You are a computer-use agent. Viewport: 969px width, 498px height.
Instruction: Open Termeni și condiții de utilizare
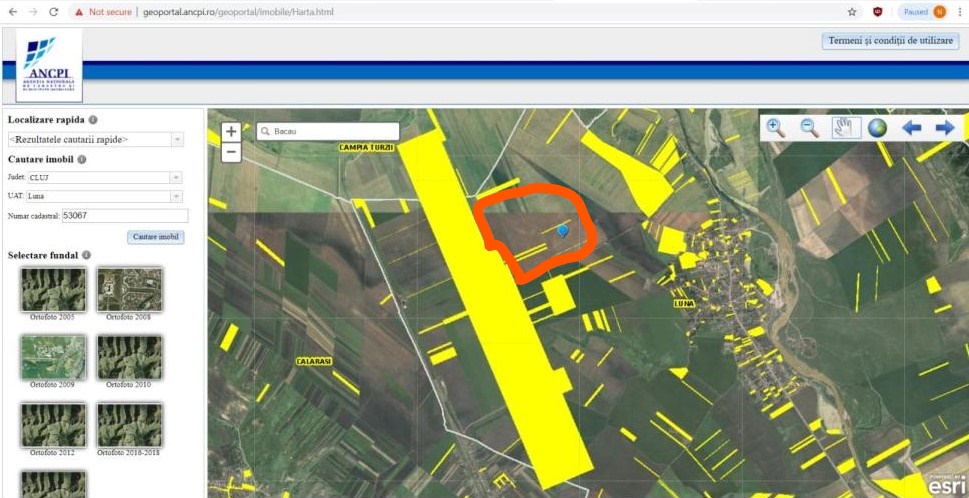tap(891, 41)
